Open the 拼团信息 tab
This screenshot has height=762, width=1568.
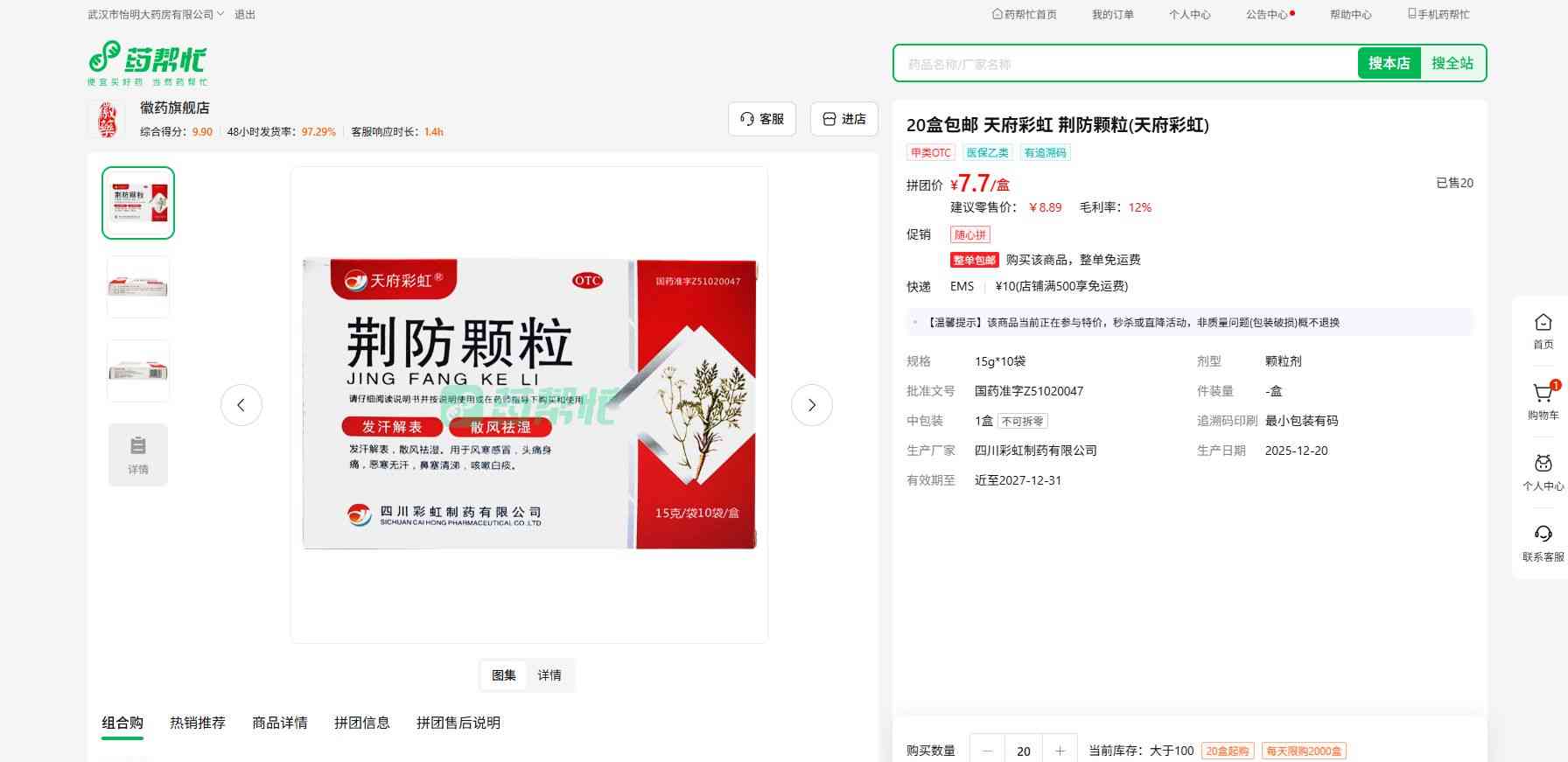[x=361, y=723]
